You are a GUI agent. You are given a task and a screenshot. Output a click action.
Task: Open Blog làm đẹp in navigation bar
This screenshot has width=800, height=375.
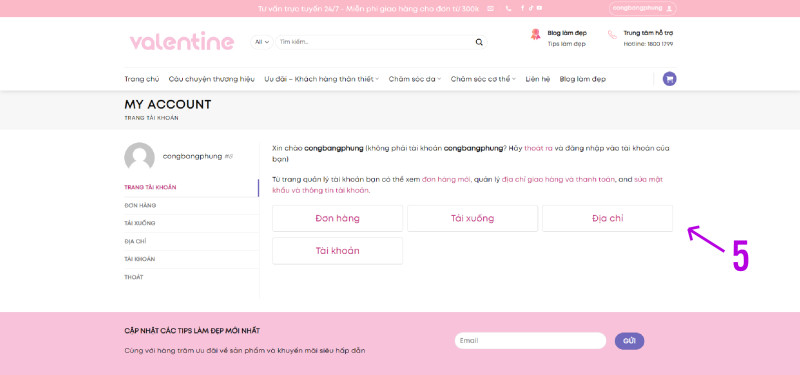pyautogui.click(x=583, y=79)
